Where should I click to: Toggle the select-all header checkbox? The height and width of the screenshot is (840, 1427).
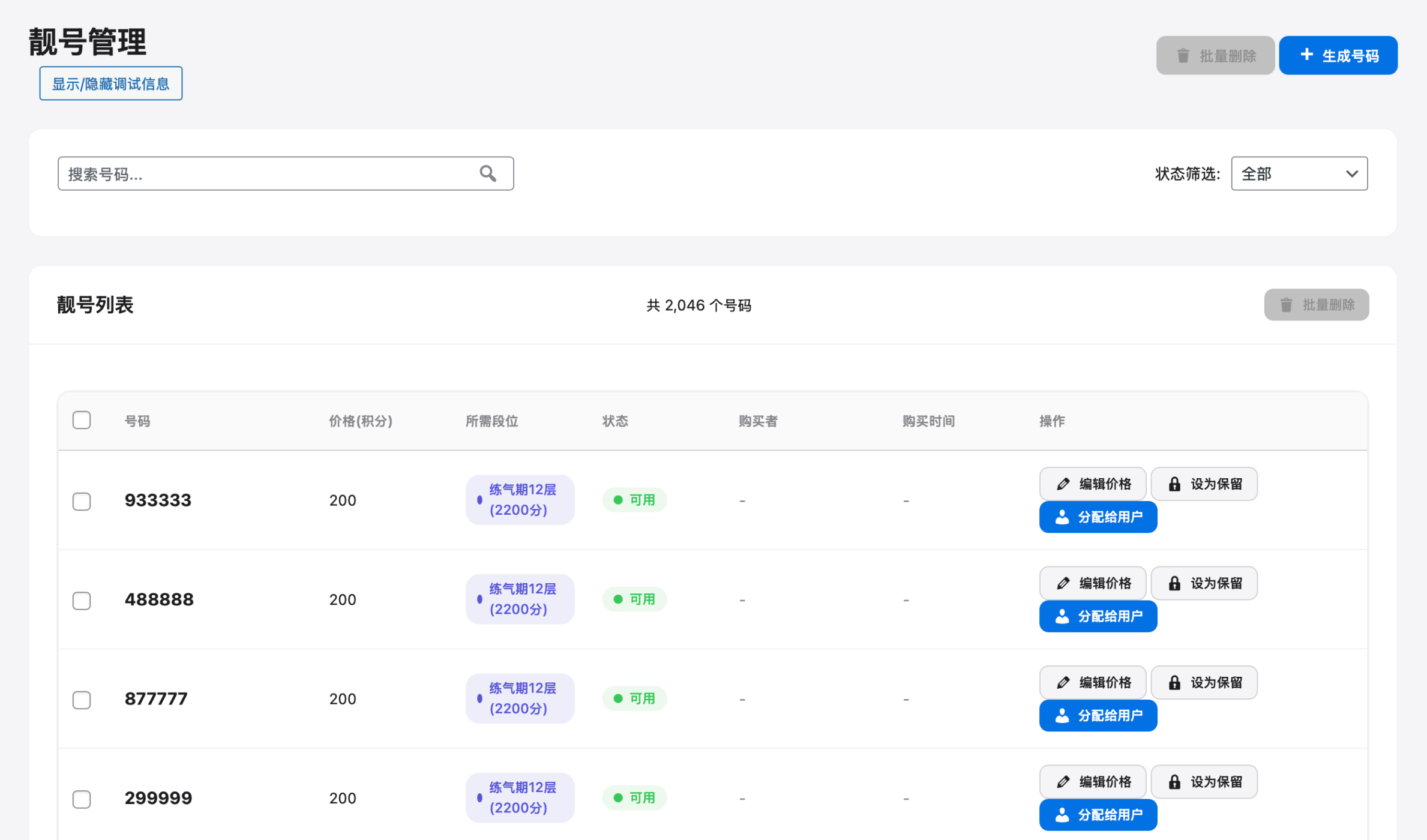point(82,420)
